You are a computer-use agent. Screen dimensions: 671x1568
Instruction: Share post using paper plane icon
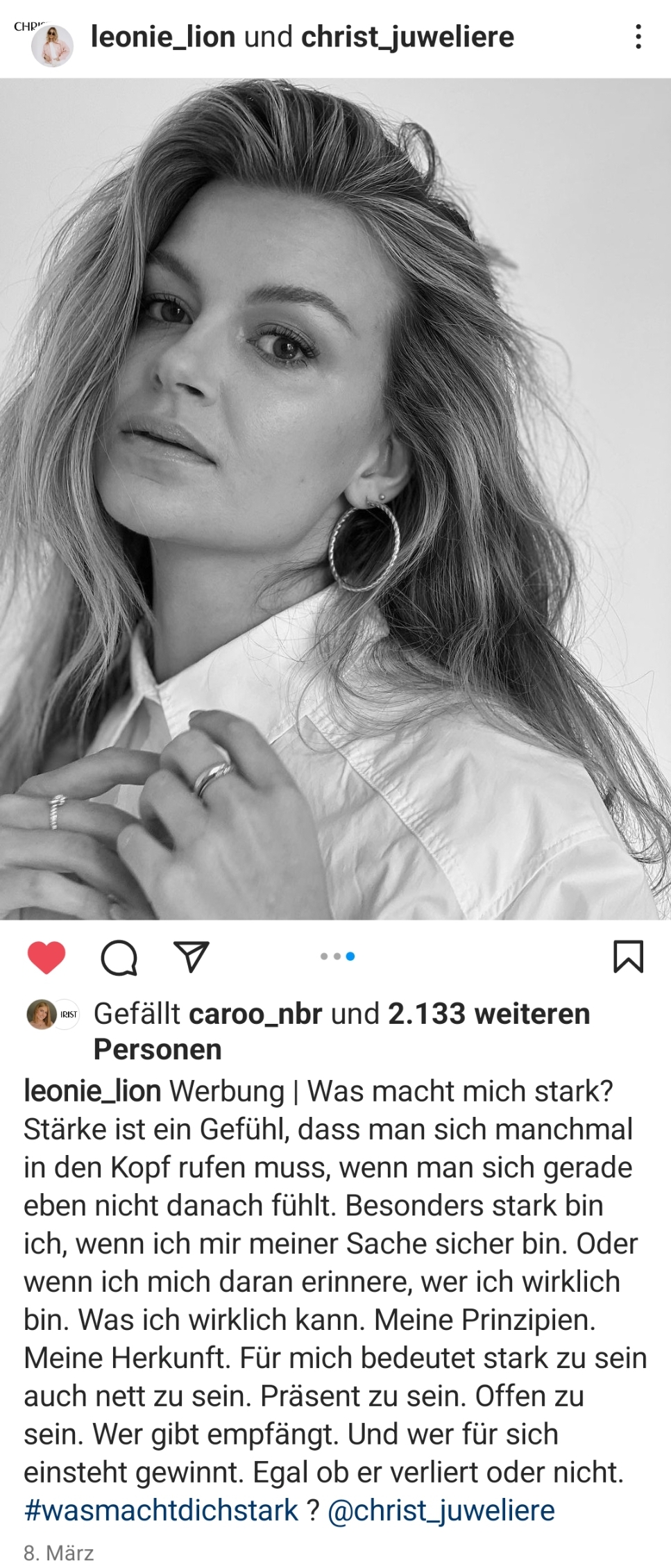tap(192, 956)
